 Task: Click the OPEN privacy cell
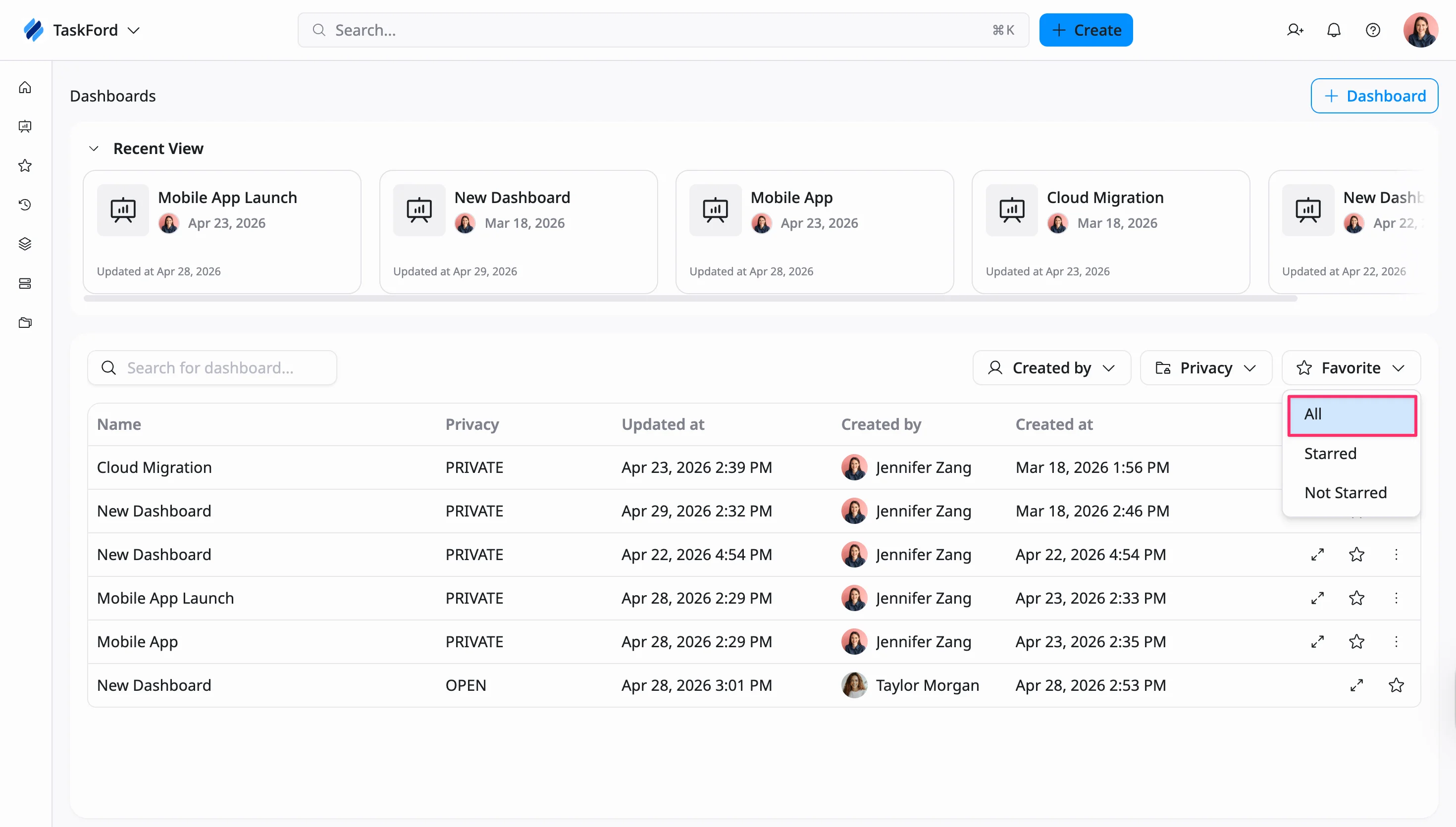(466, 685)
